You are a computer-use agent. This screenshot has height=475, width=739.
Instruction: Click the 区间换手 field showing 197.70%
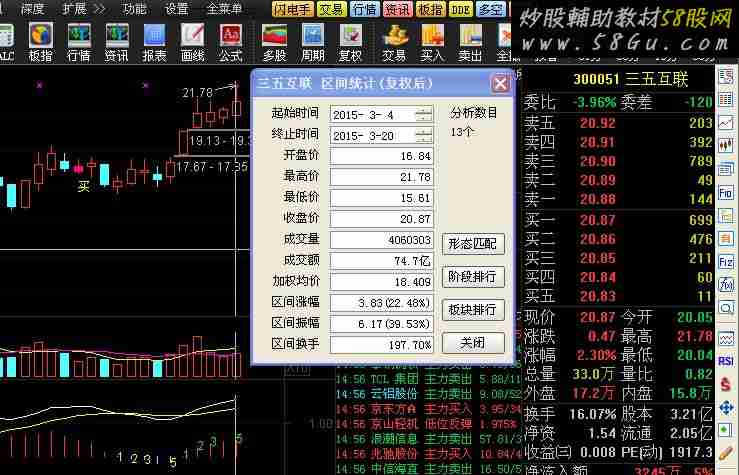click(x=381, y=345)
